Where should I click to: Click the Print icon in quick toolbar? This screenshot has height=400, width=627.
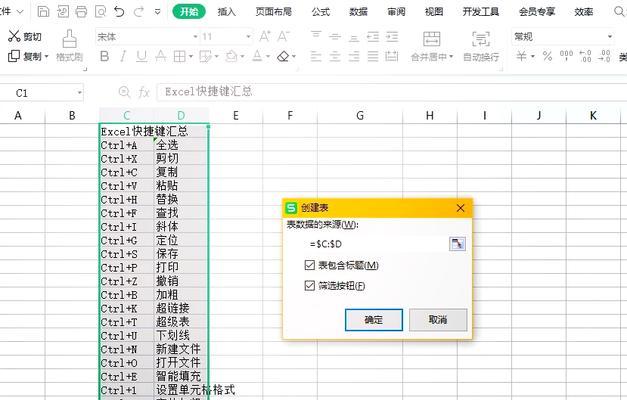[x=81, y=12]
